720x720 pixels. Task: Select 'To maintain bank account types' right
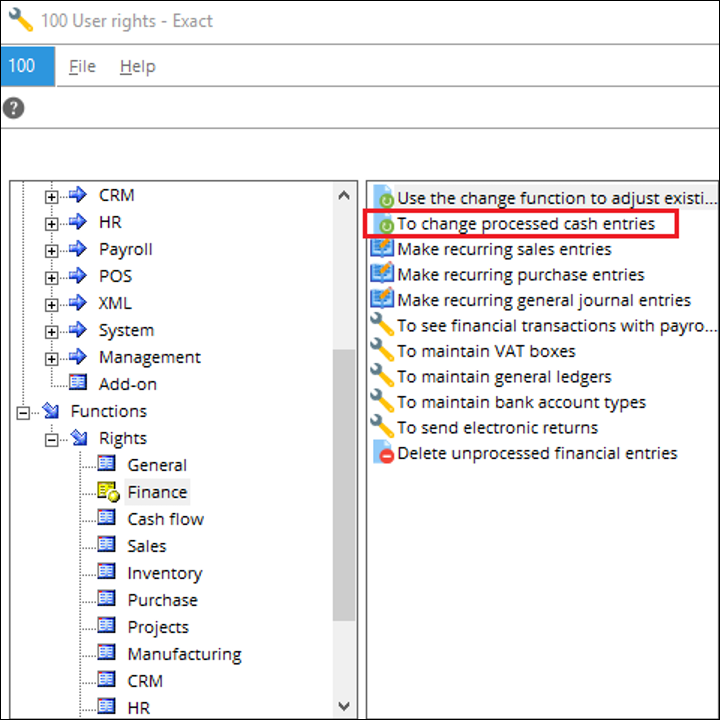point(521,402)
